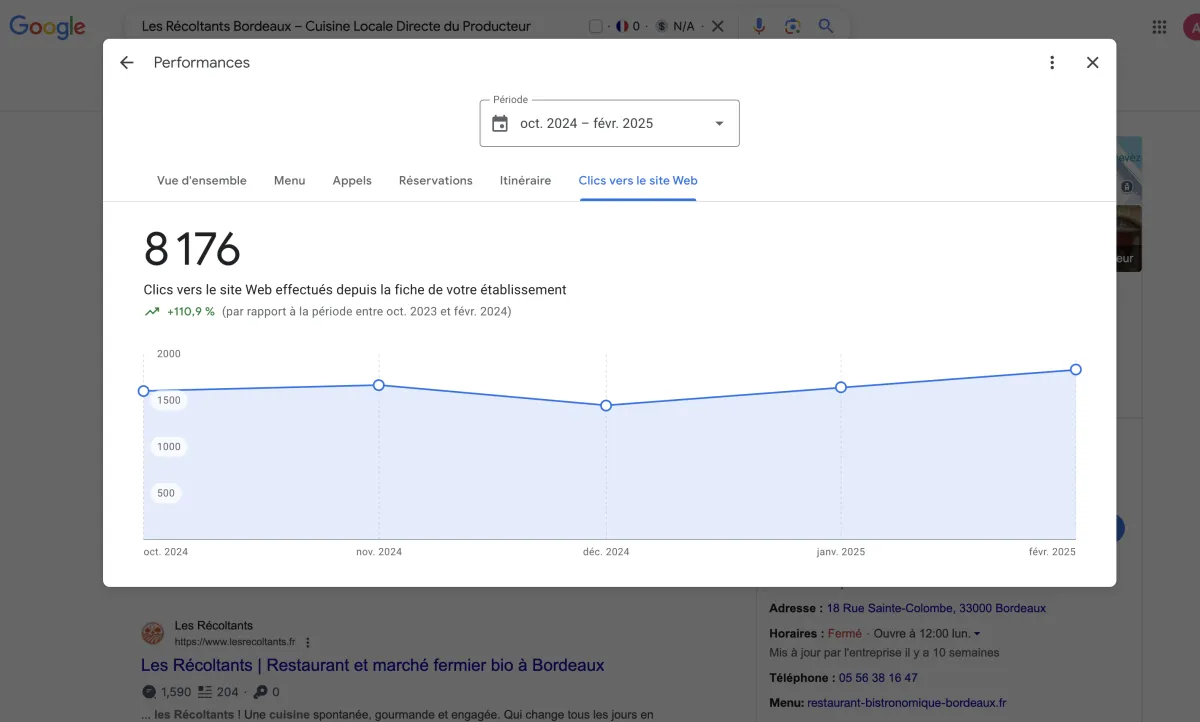The height and width of the screenshot is (722, 1200).
Task: Click the 2000 y-axis label
Action: [169, 354]
